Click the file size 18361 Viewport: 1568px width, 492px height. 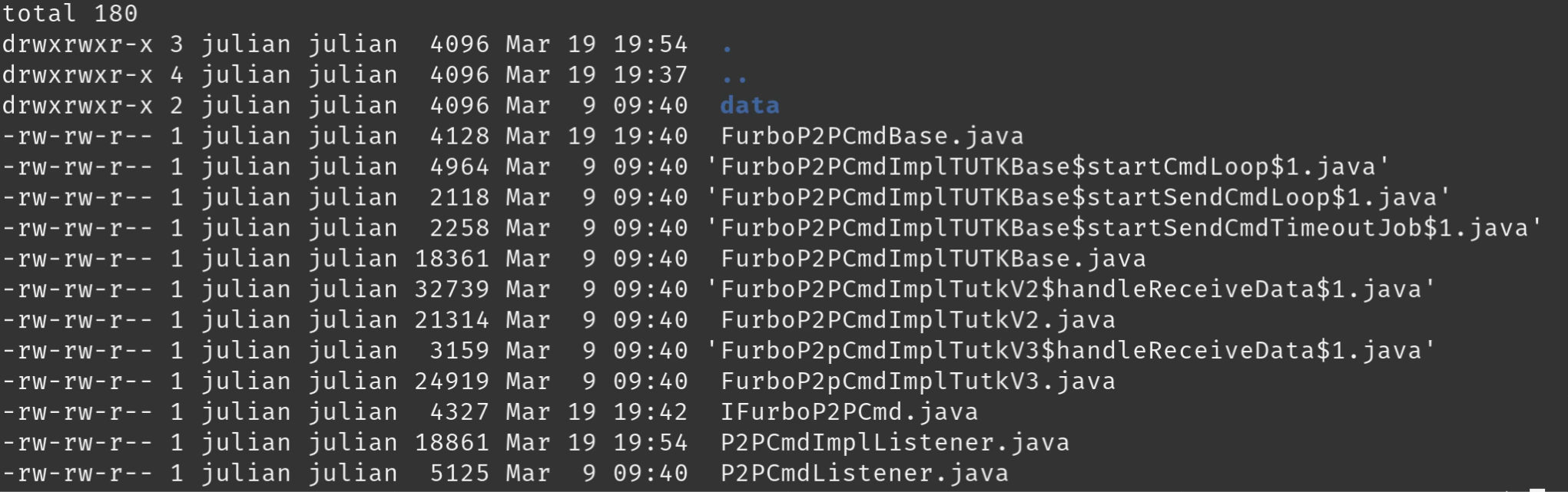(452, 259)
